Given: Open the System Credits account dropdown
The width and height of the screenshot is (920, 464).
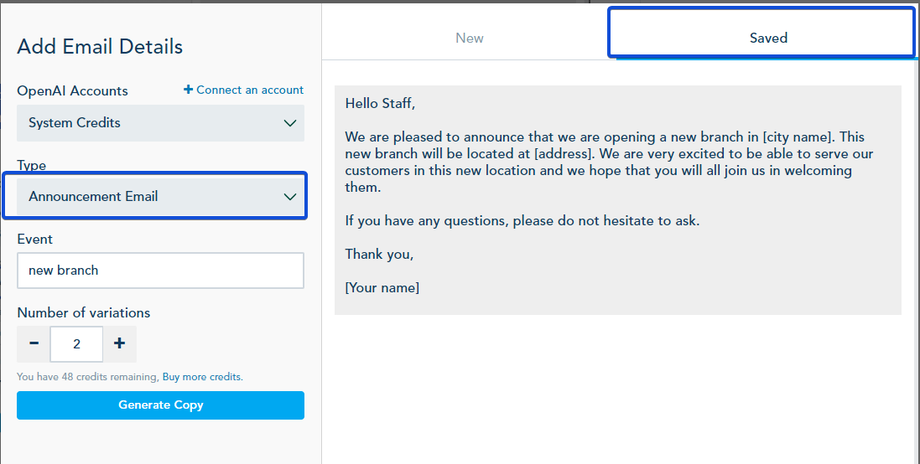Looking at the screenshot, I should (x=160, y=123).
